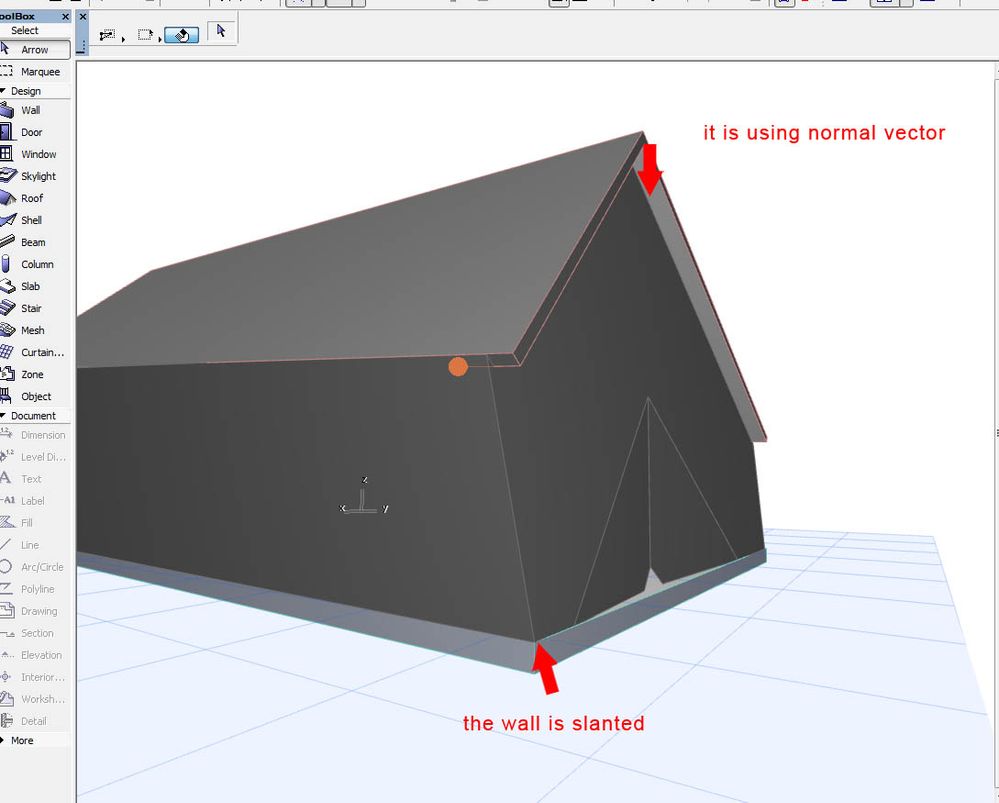Pick the Drawing tool

[34, 611]
